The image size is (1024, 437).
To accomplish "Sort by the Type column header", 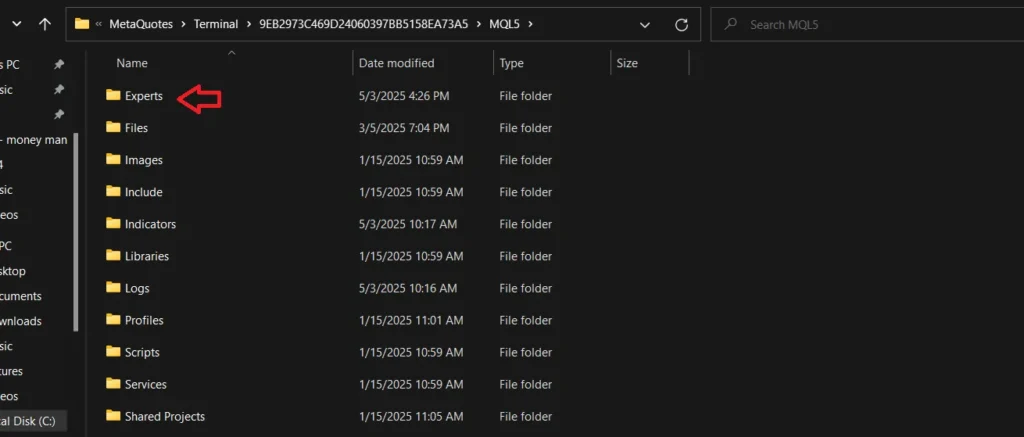I will (511, 63).
